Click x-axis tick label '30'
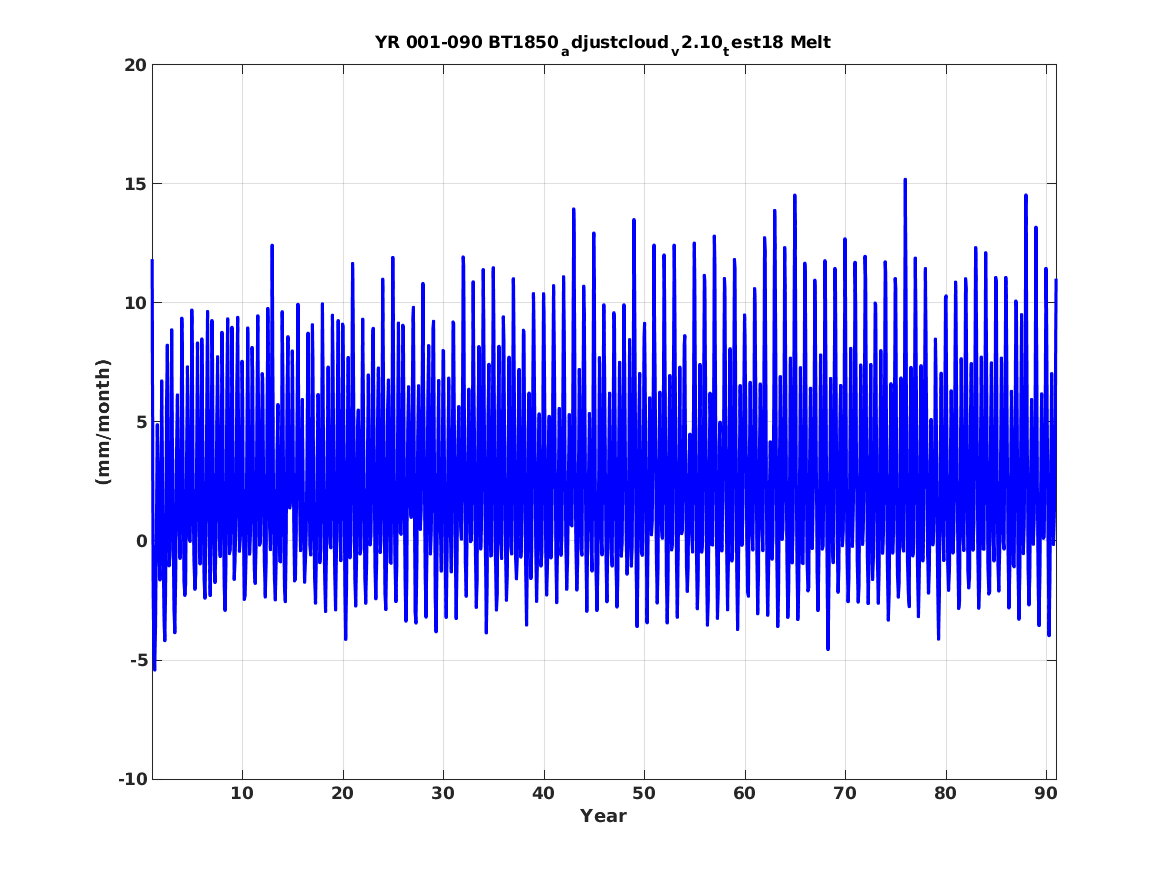Image resolution: width=1167 pixels, height=875 pixels. click(x=443, y=794)
